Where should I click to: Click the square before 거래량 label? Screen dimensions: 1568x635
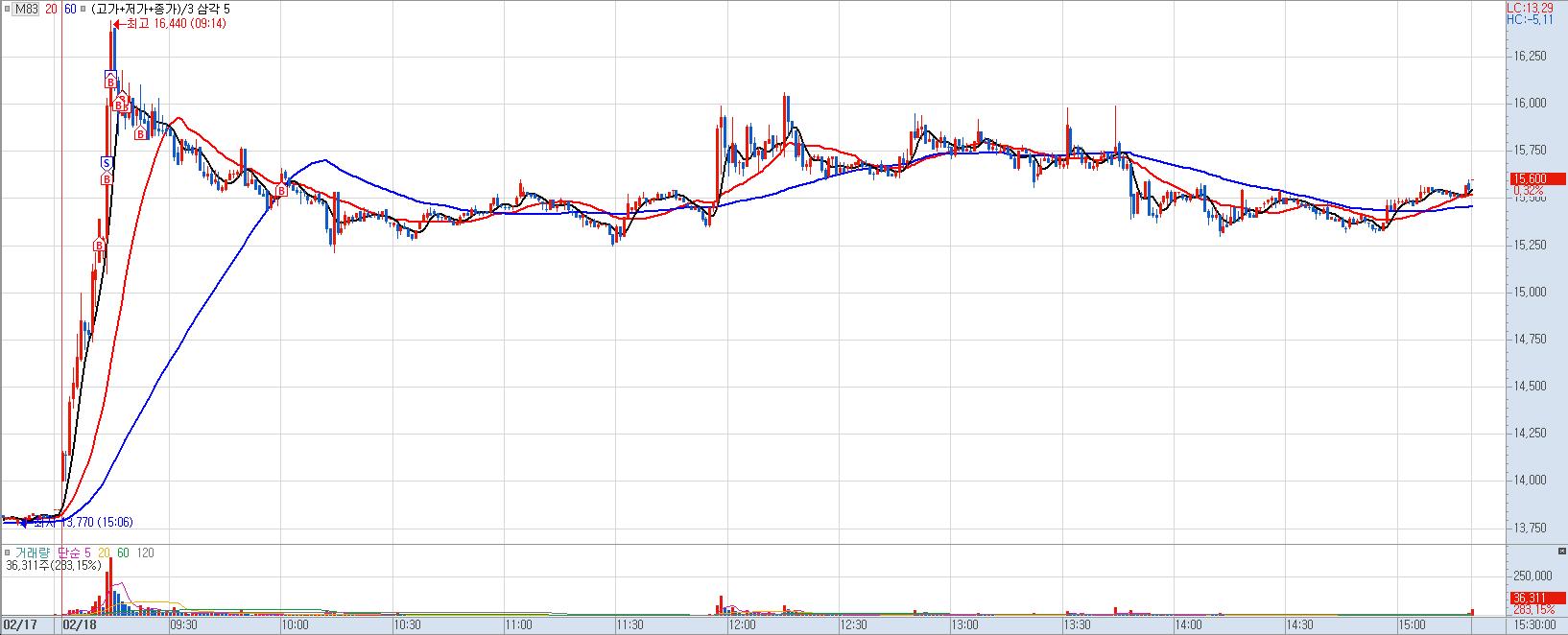click(x=7, y=553)
